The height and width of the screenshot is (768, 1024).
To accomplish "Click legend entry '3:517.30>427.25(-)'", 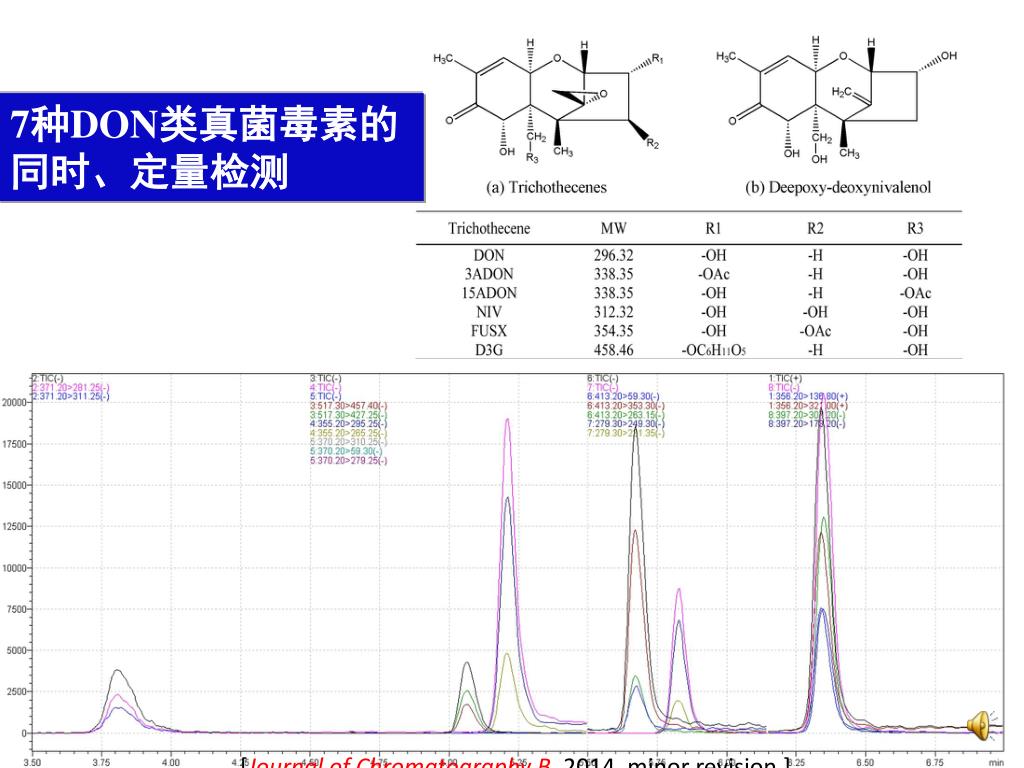I will tap(349, 415).
